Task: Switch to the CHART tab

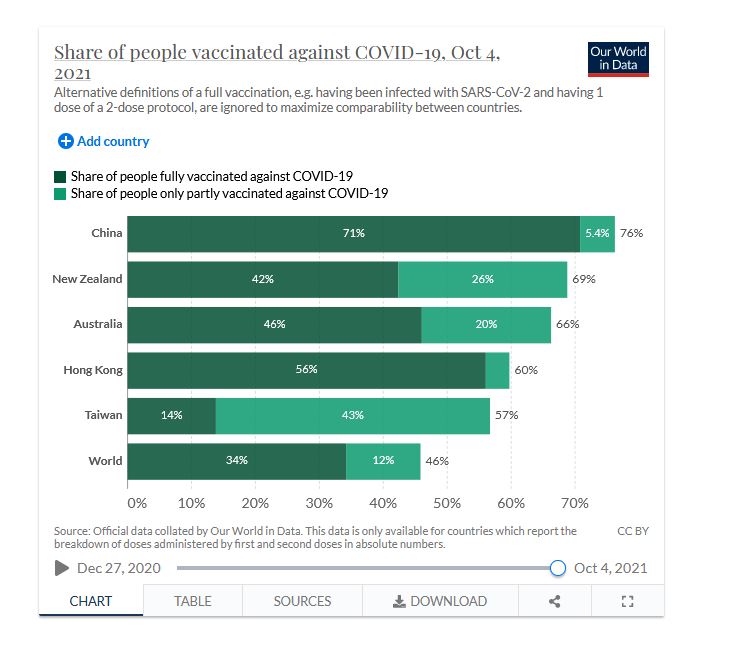Action: click(91, 601)
